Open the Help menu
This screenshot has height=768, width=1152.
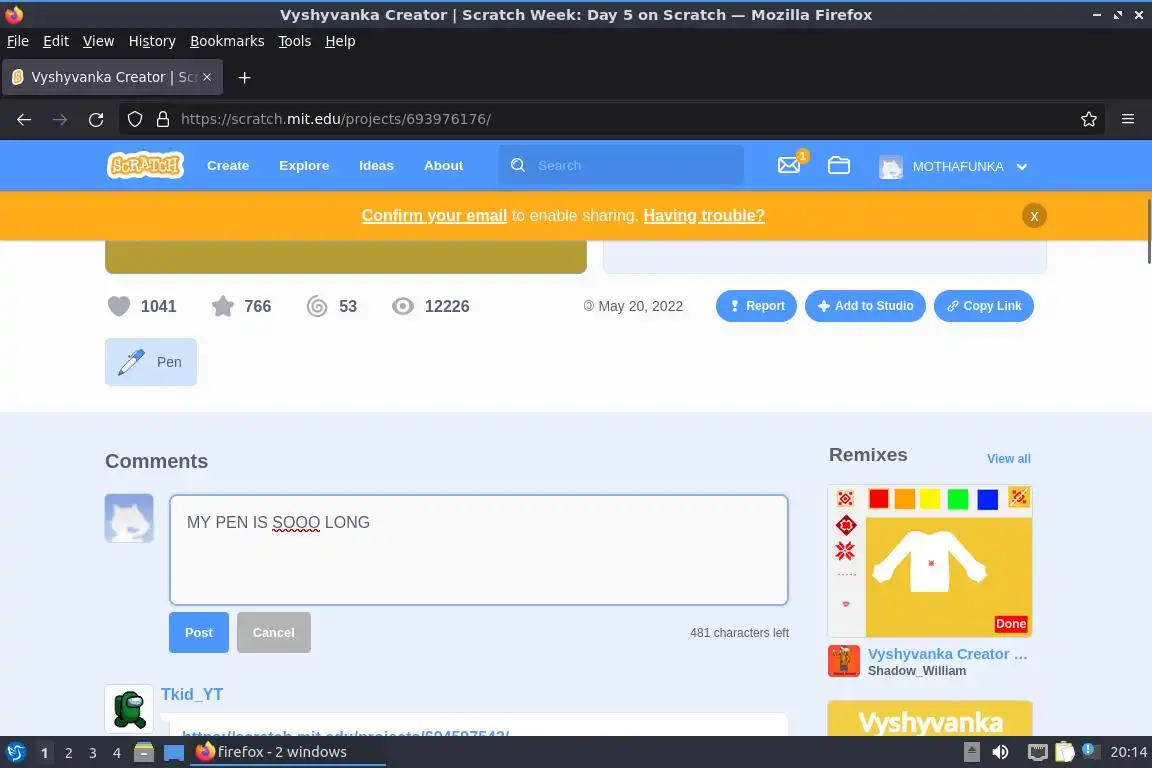click(x=340, y=41)
